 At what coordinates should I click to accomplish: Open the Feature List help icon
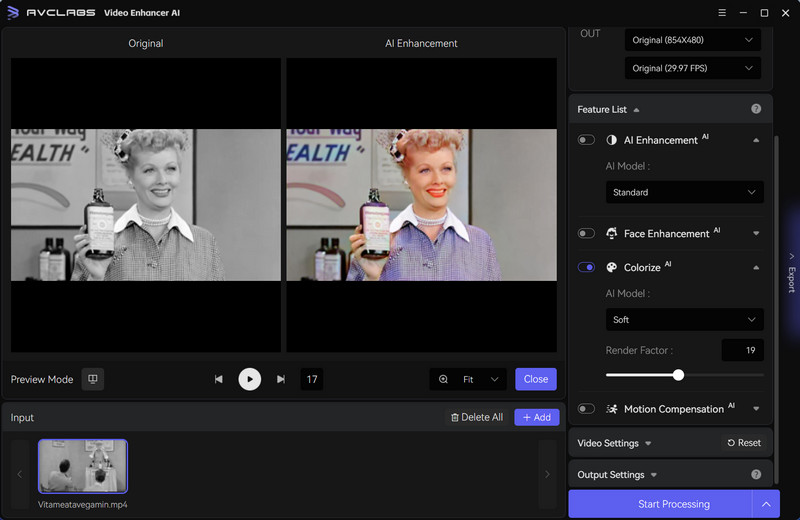pos(756,109)
